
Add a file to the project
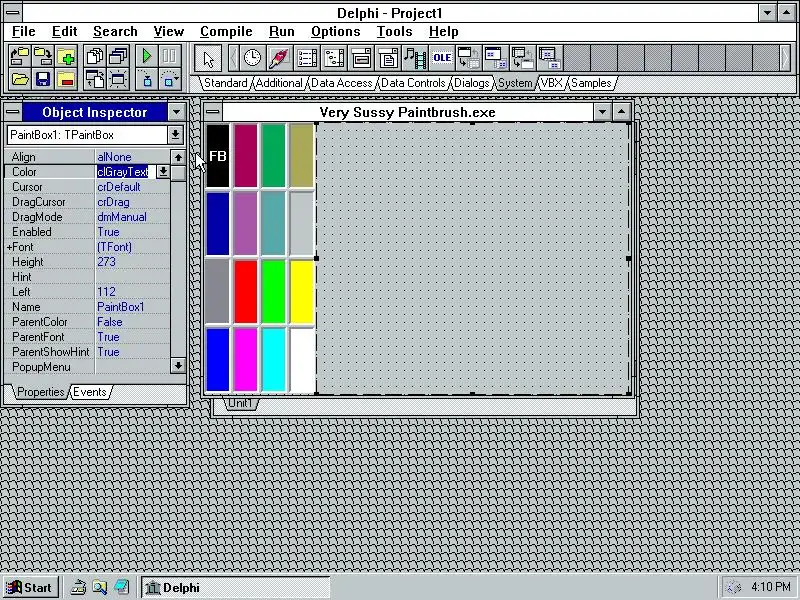(x=66, y=57)
